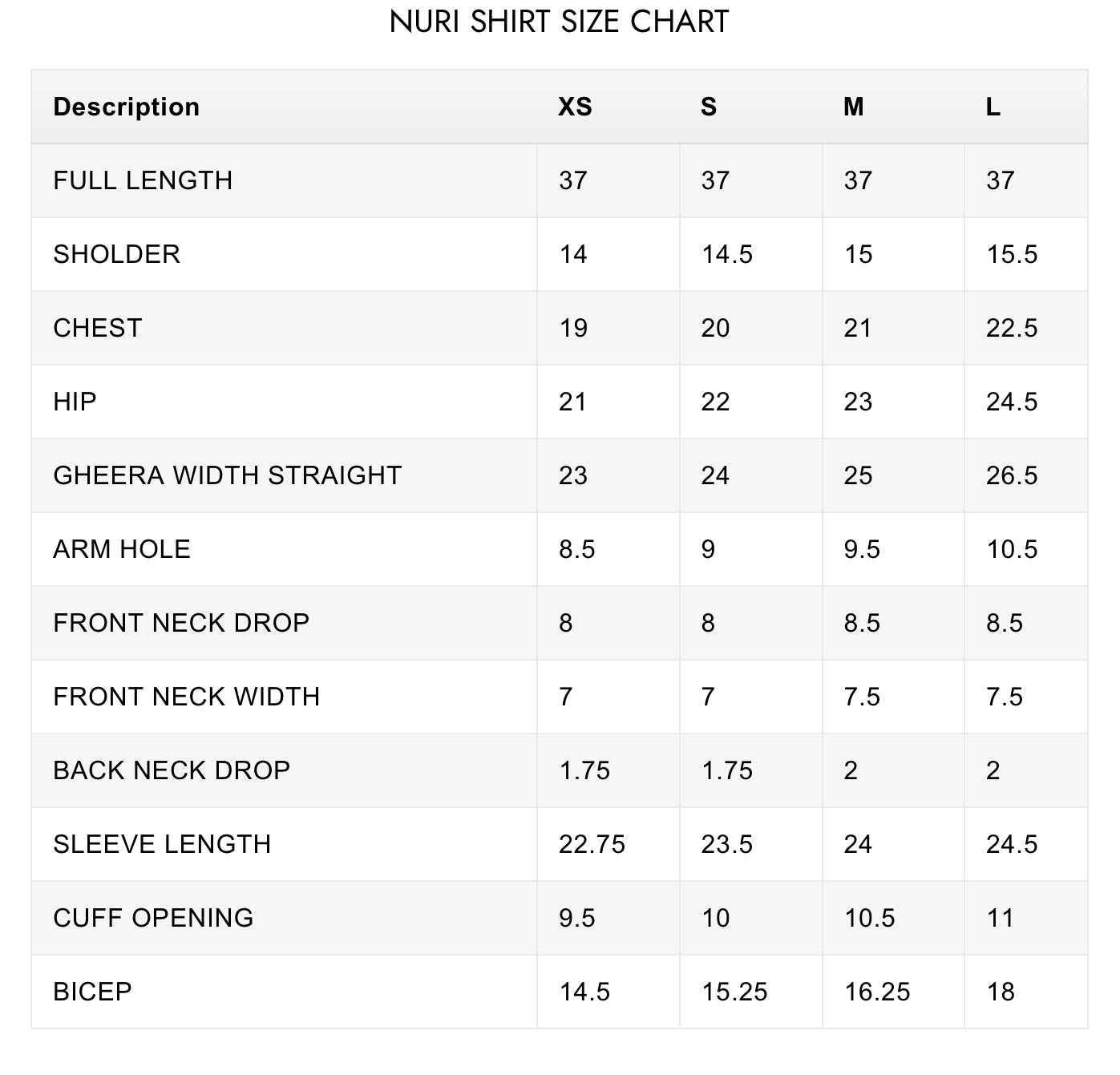Select the Description column header
Viewport: 1120px width, 1075px height.
click(x=126, y=107)
